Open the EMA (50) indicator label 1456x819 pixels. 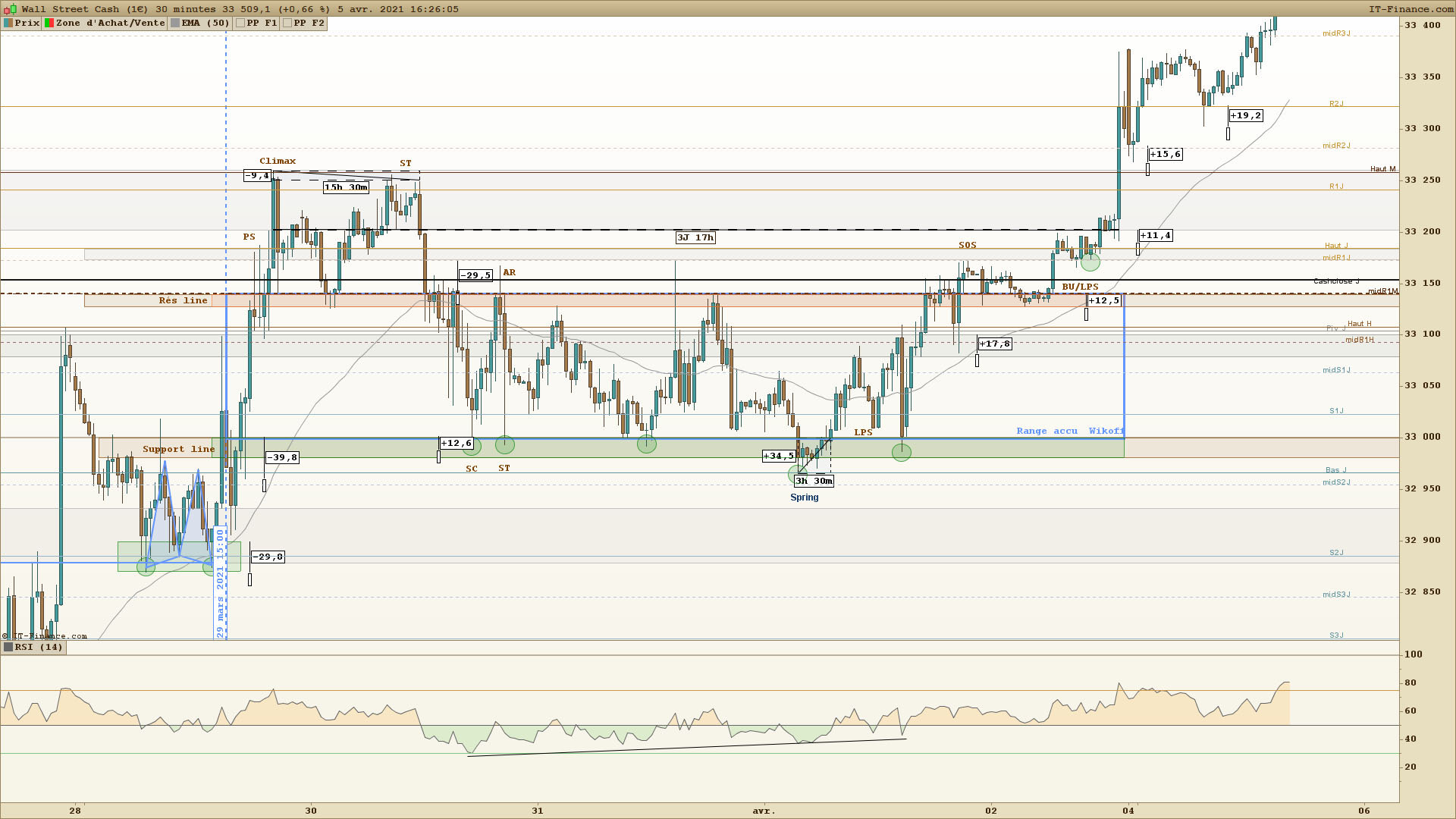coord(205,23)
